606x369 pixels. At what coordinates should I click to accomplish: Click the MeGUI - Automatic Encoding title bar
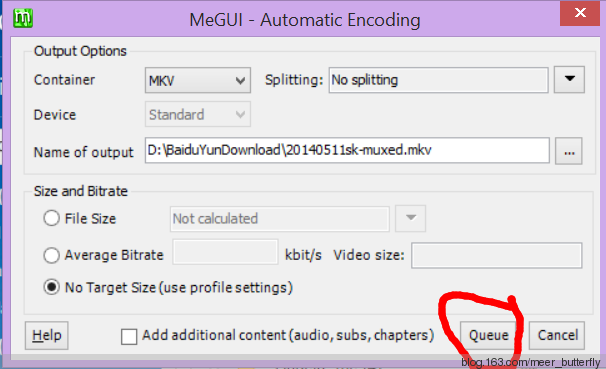click(x=305, y=20)
